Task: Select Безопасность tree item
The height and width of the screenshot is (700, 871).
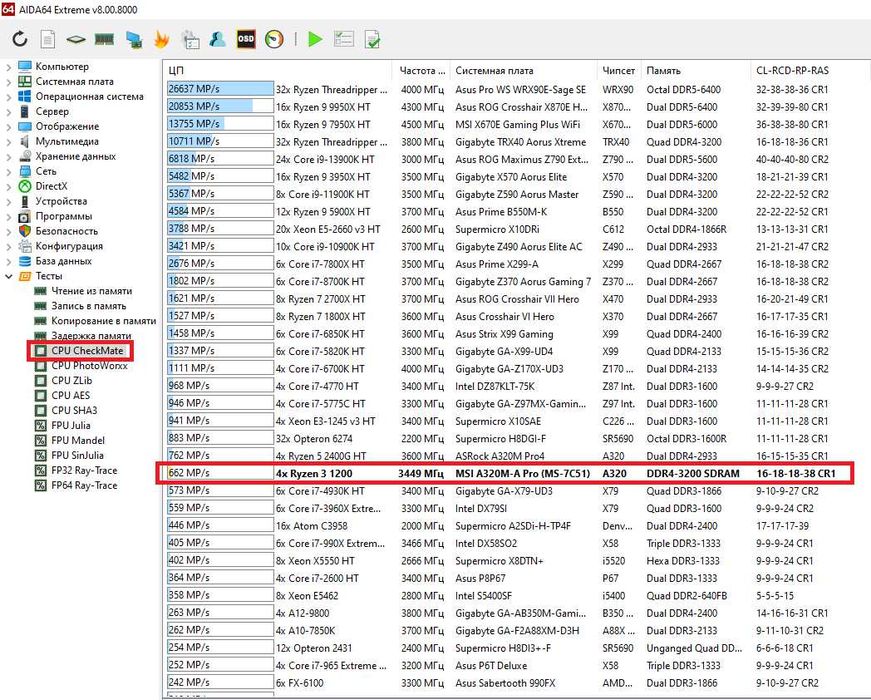Action: pyautogui.click(x=67, y=231)
